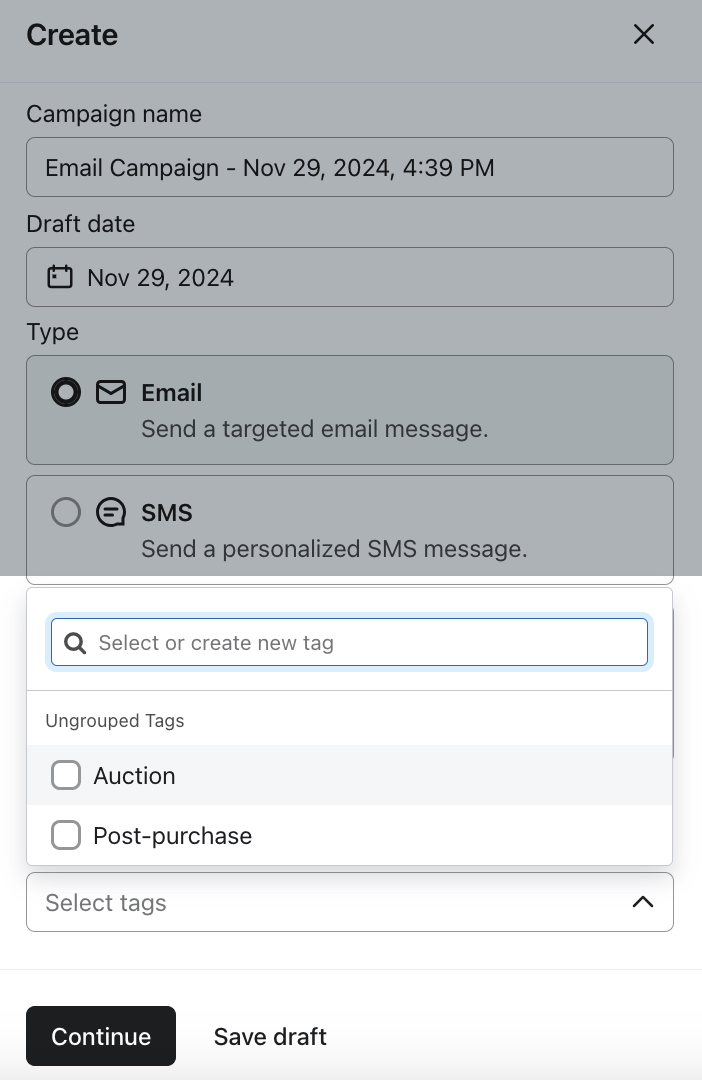This screenshot has width=702, height=1080.
Task: Check the Auction tag checkbox
Action: tap(65, 775)
